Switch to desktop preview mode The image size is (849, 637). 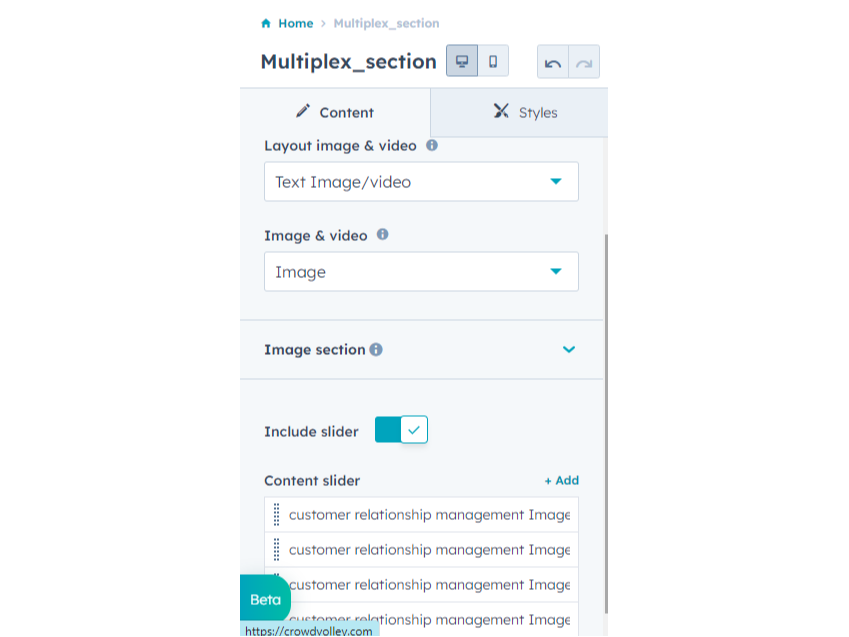click(x=462, y=61)
